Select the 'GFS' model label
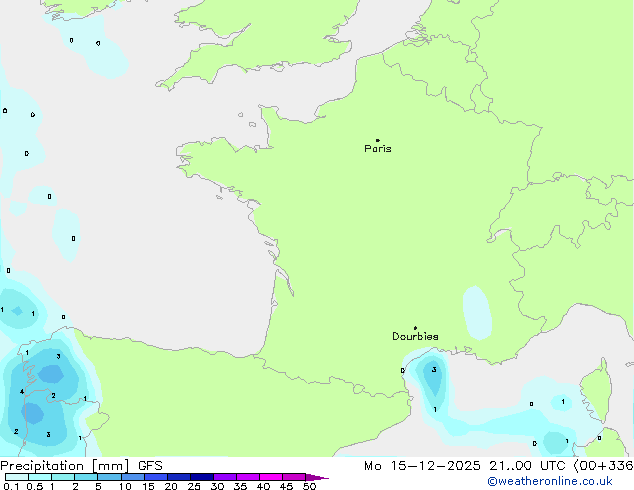 (x=150, y=466)
